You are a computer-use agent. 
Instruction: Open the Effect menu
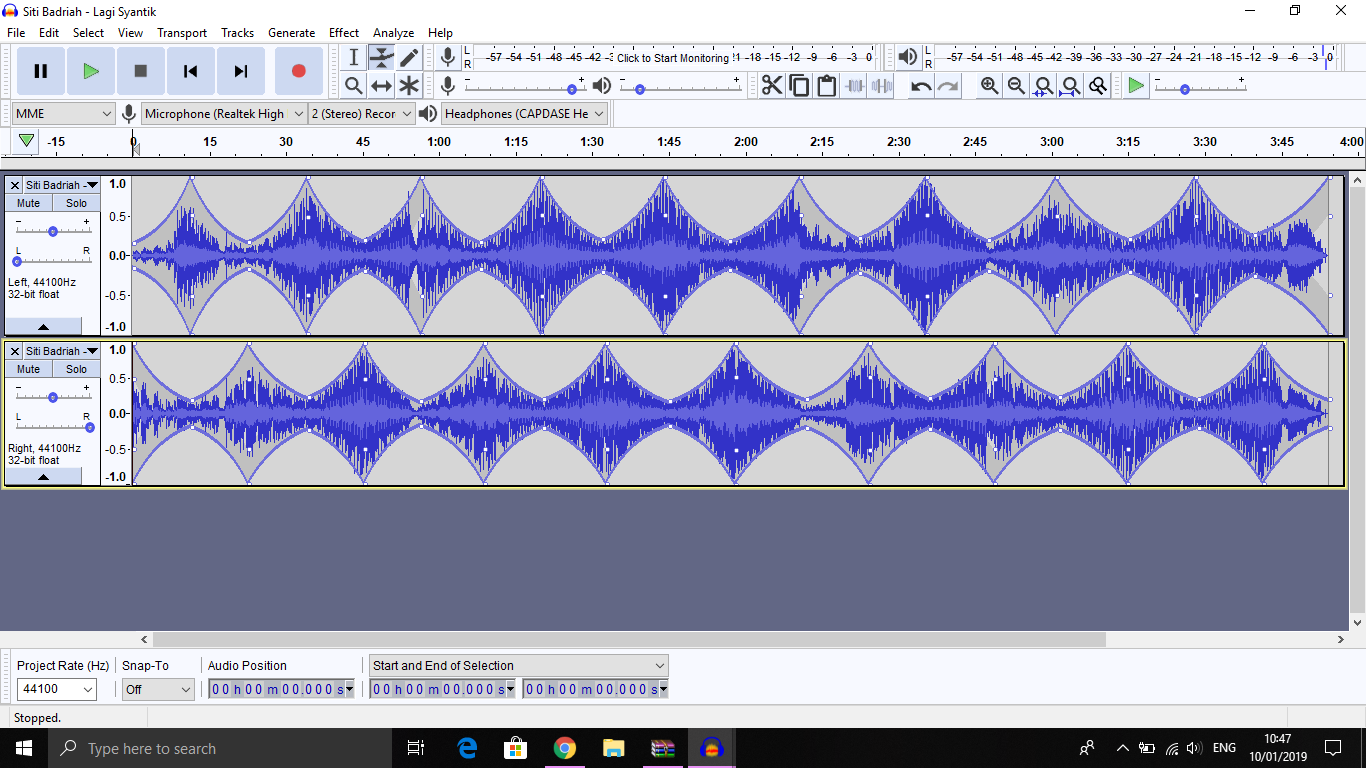[343, 33]
